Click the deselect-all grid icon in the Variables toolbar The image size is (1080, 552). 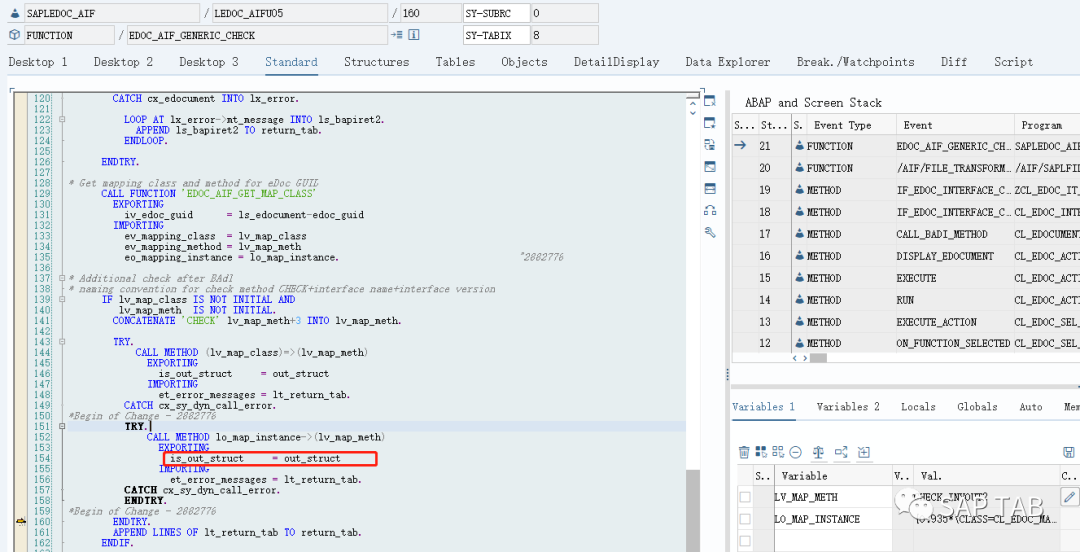click(x=778, y=452)
